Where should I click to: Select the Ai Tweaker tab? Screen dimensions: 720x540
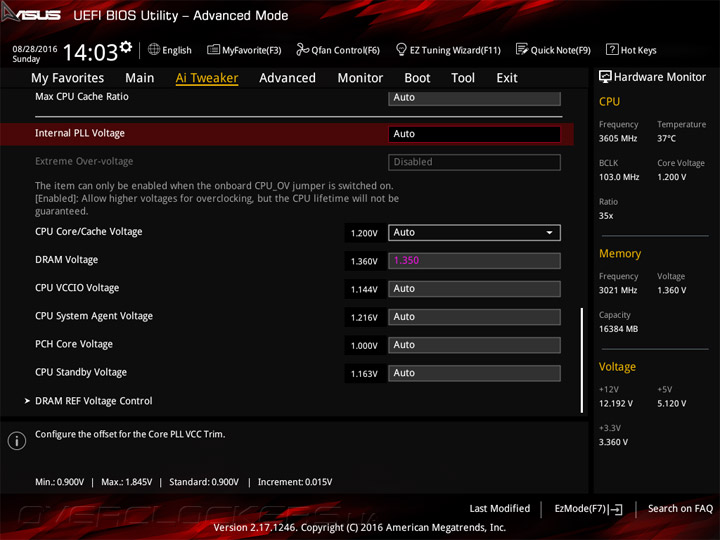click(x=207, y=78)
